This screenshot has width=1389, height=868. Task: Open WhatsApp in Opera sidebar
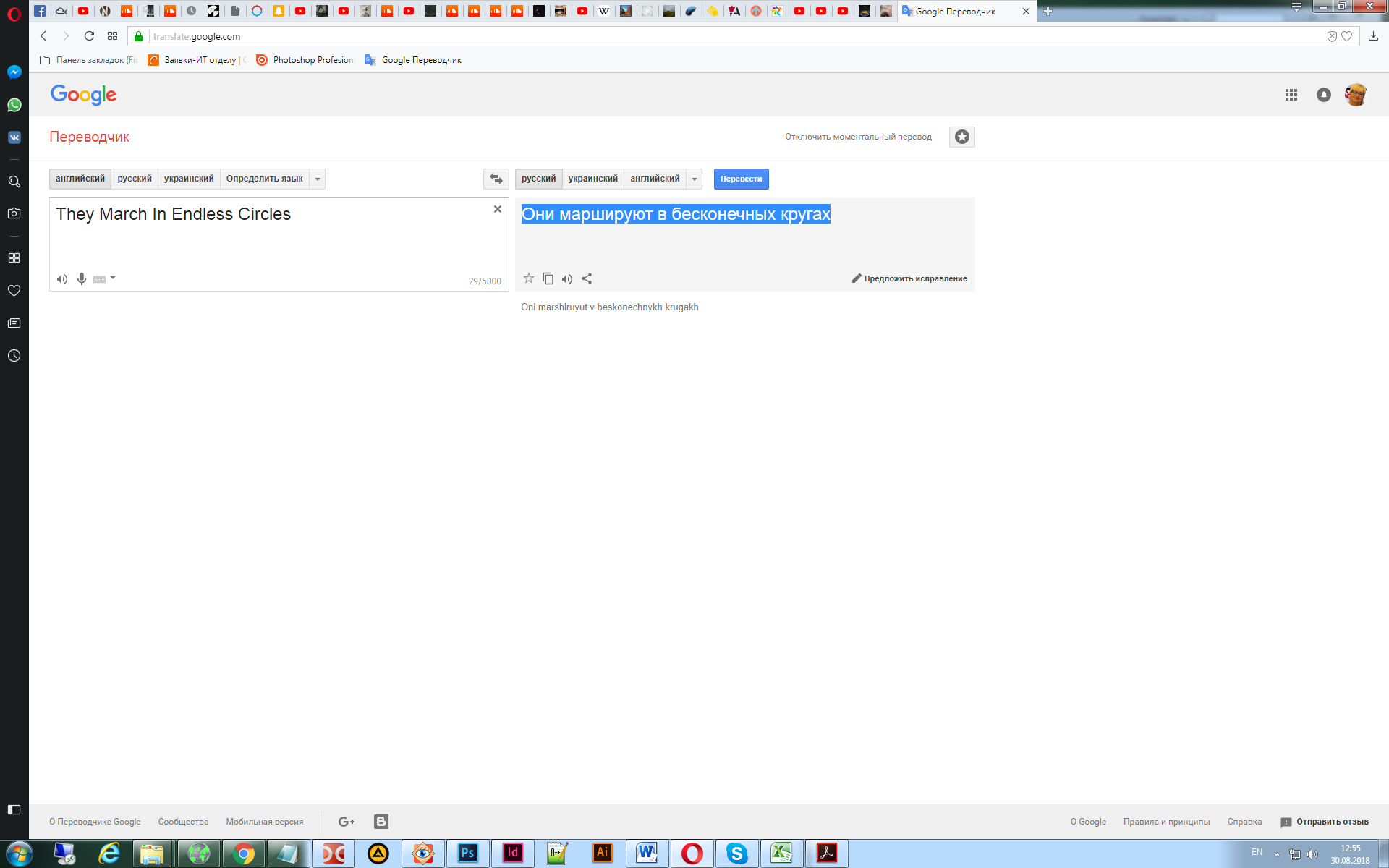(14, 105)
